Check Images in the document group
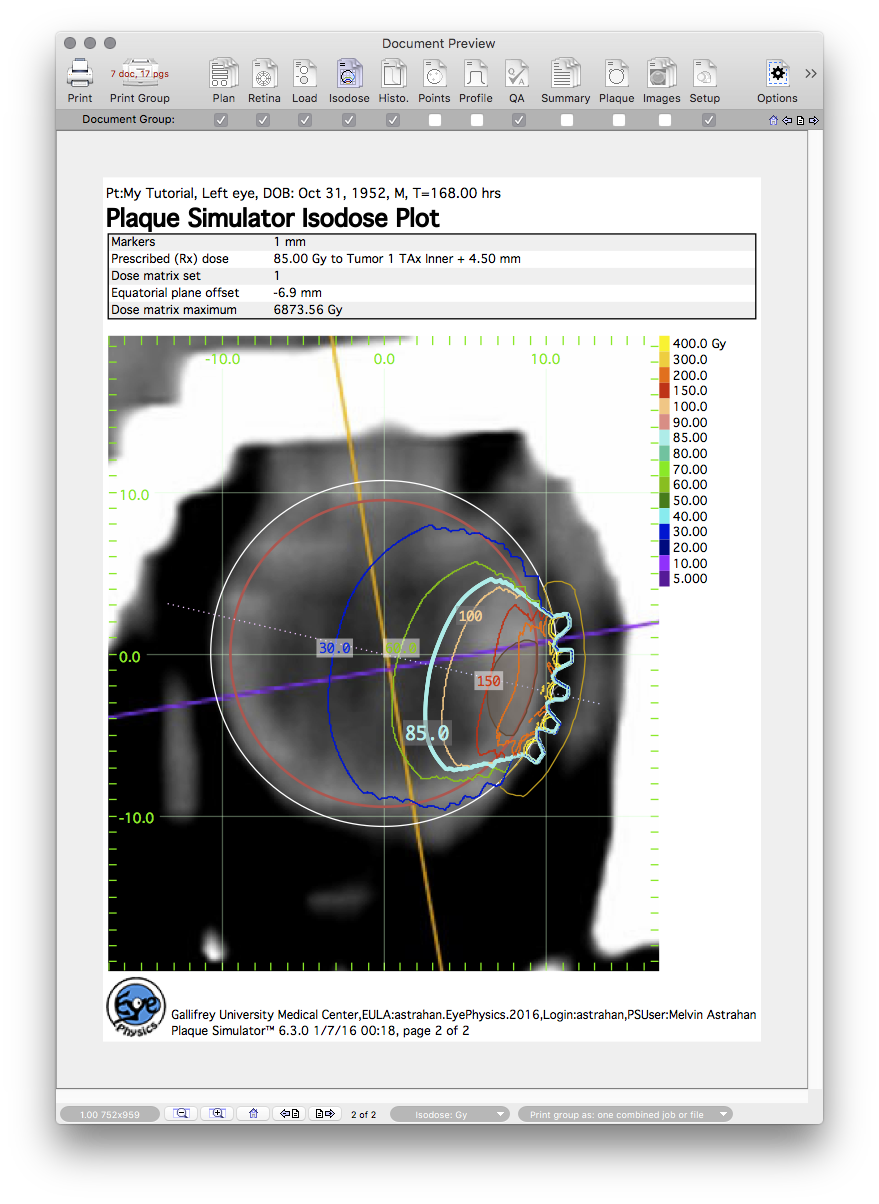The width and height of the screenshot is (879, 1204). pos(665,120)
